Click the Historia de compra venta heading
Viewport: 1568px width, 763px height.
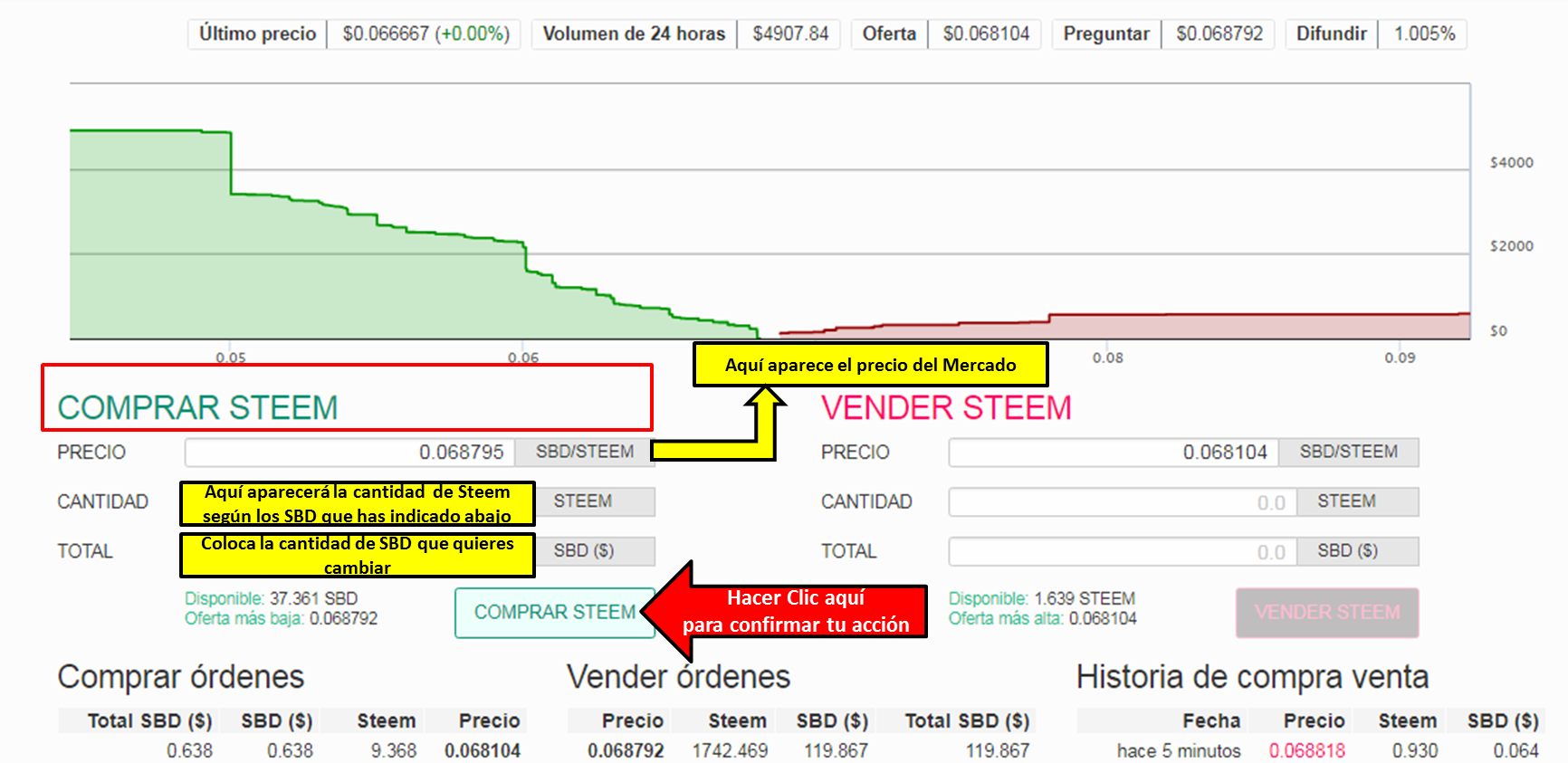point(1252,676)
